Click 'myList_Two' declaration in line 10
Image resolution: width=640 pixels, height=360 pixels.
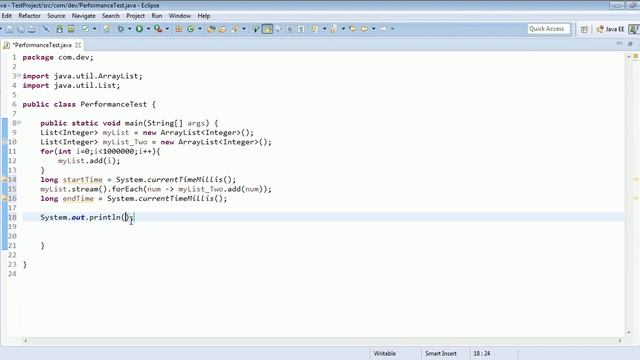coord(124,142)
